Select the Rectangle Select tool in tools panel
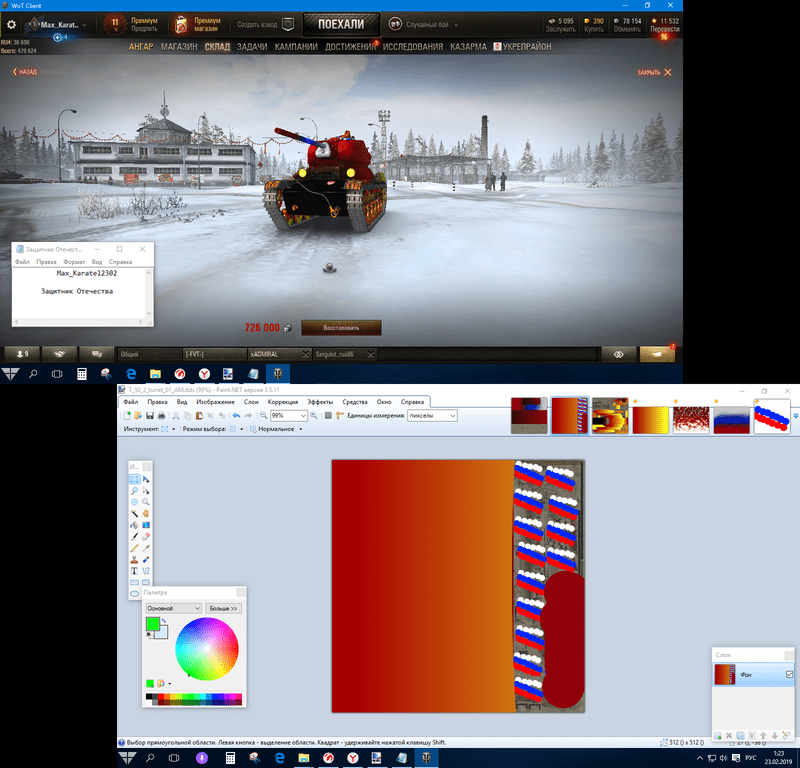This screenshot has height=768, width=800. pos(134,479)
